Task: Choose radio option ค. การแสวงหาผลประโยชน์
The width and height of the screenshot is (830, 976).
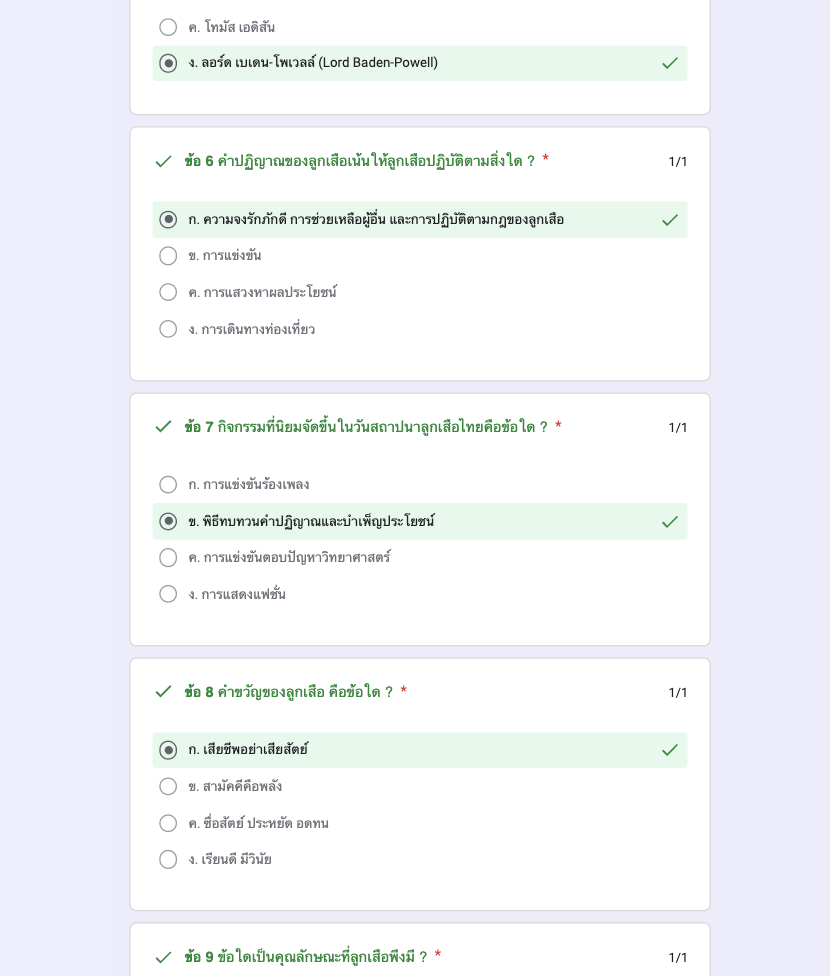Action: click(x=168, y=292)
